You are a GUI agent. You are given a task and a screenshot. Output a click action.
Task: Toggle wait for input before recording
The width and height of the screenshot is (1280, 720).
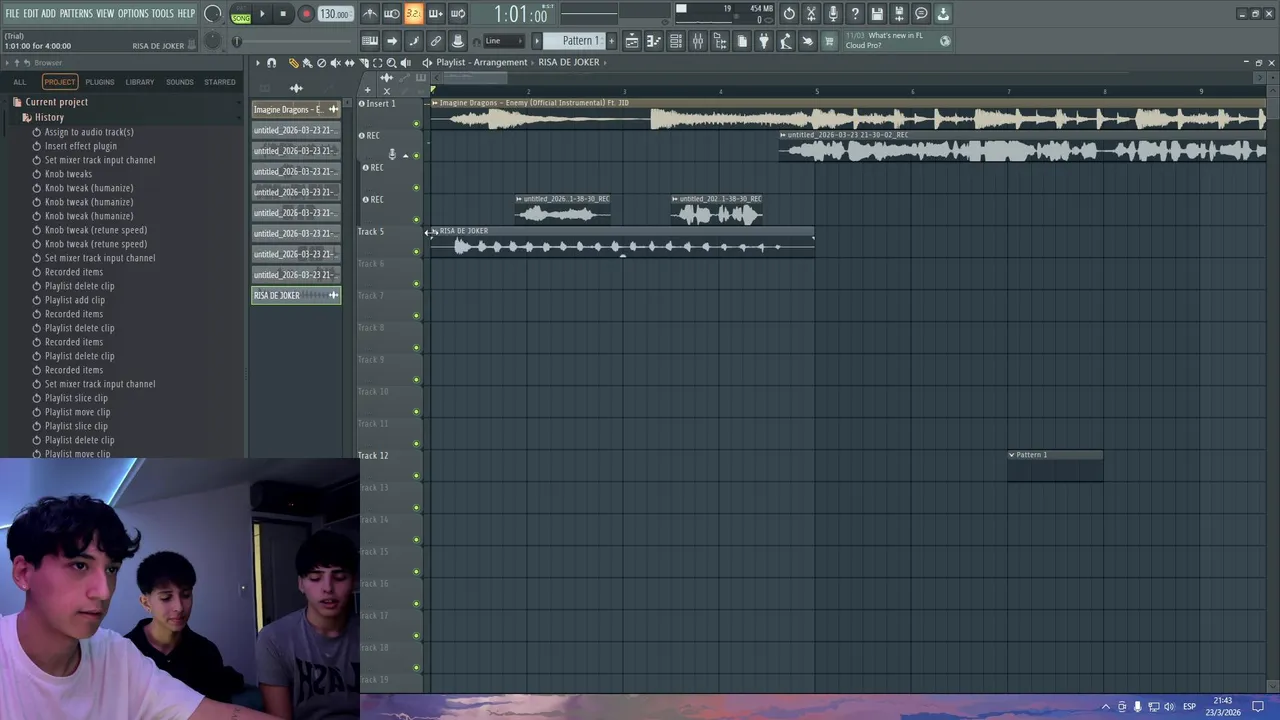pos(392,14)
